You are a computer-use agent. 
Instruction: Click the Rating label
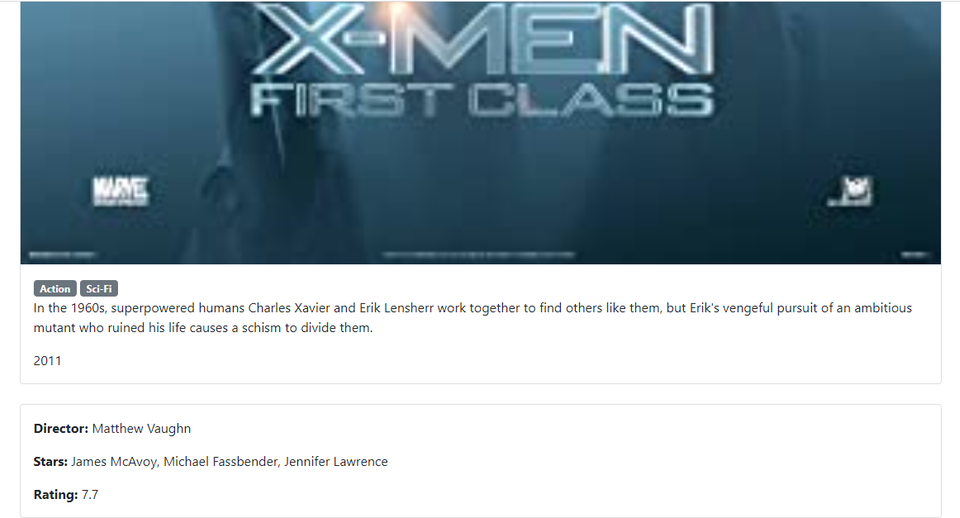pos(56,495)
